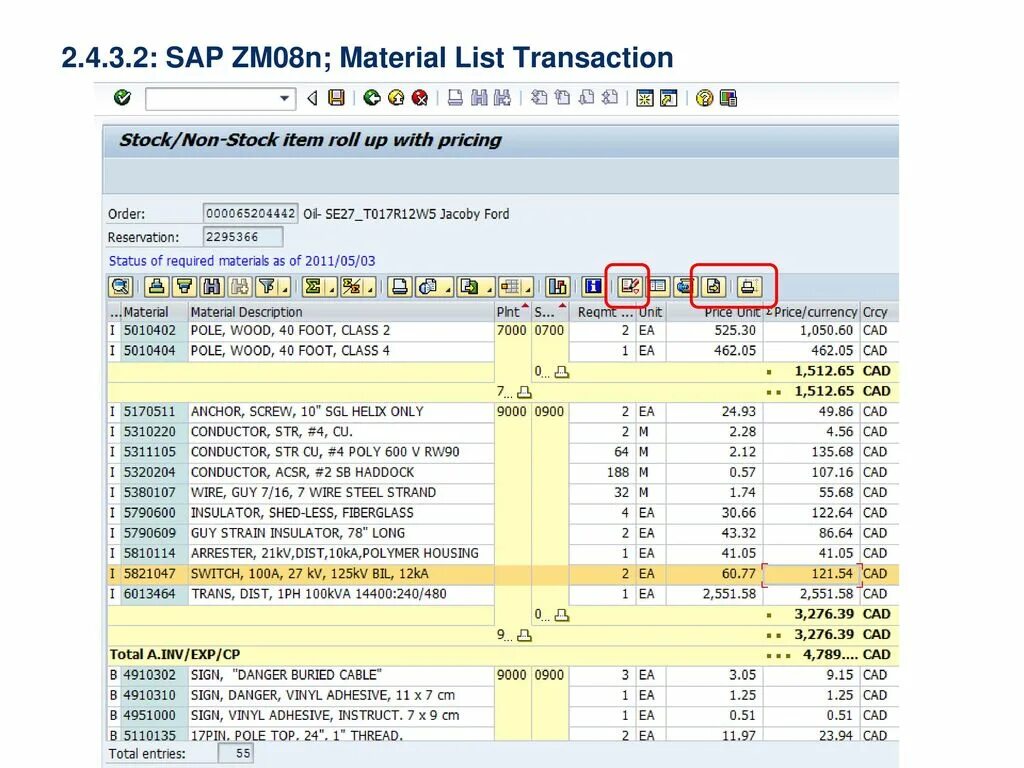
Task: Click the Print icon in grid toolbar
Action: pos(400,287)
